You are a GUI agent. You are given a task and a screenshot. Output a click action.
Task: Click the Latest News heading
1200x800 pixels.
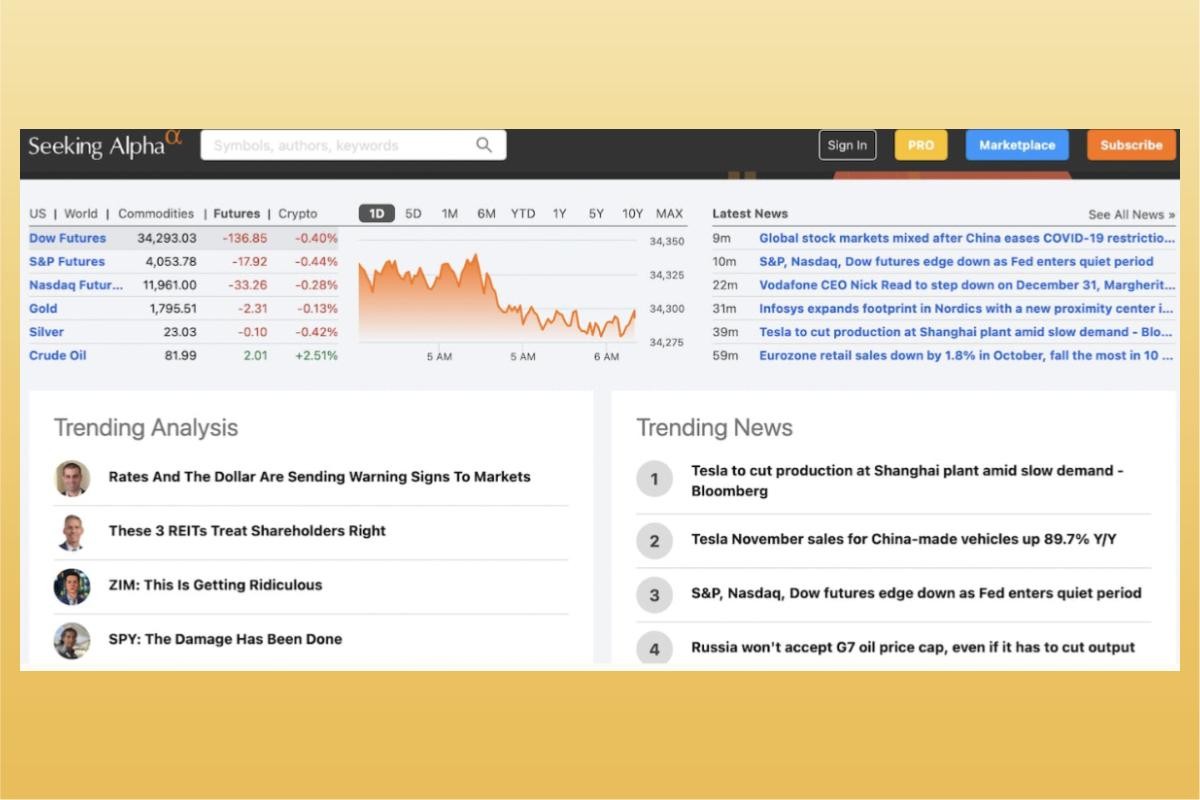point(750,214)
